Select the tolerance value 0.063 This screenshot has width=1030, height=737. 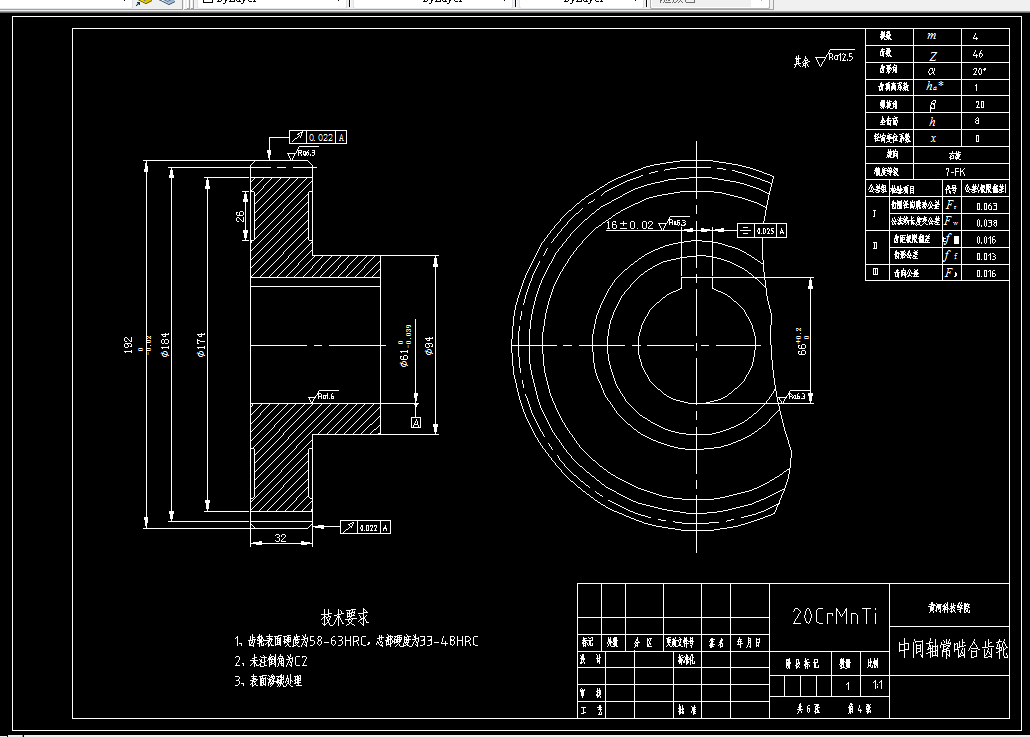[x=987, y=206]
